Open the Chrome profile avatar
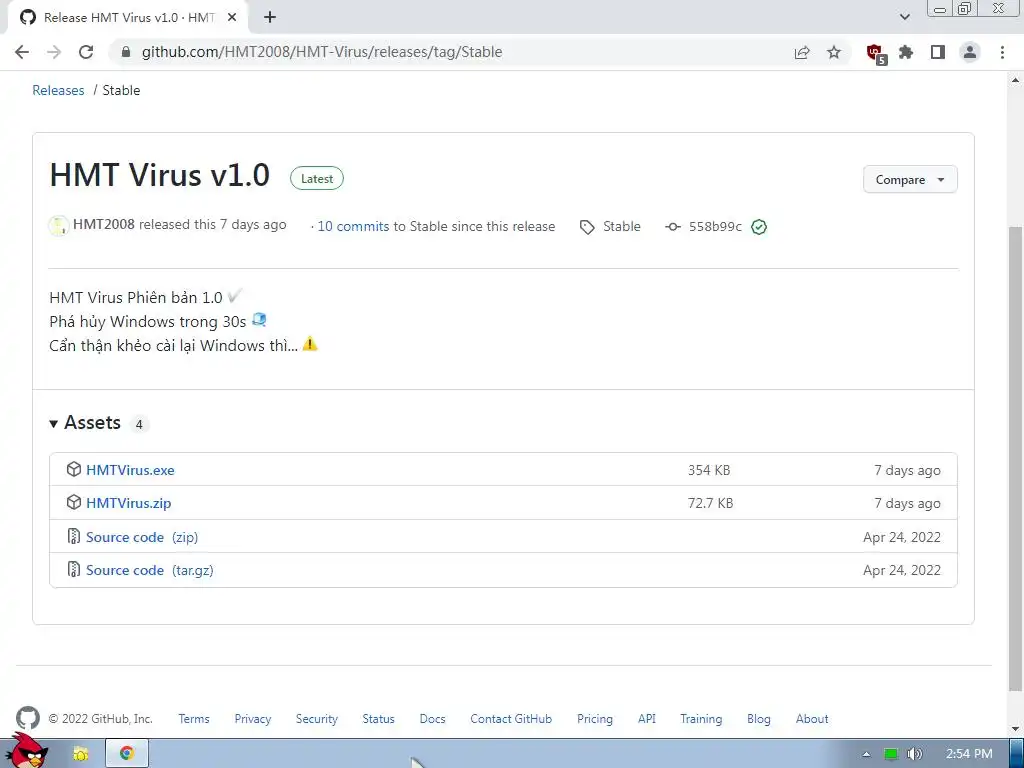Image resolution: width=1024 pixels, height=768 pixels. (970, 52)
